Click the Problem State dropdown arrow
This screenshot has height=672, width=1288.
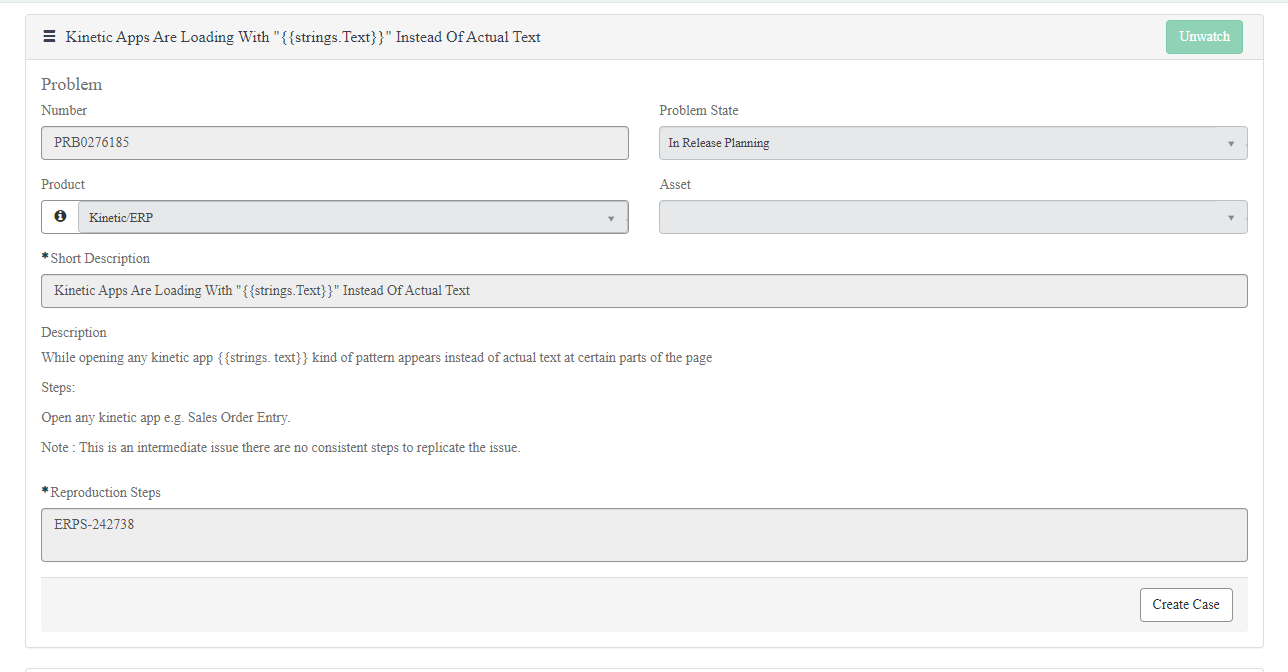(x=1231, y=144)
